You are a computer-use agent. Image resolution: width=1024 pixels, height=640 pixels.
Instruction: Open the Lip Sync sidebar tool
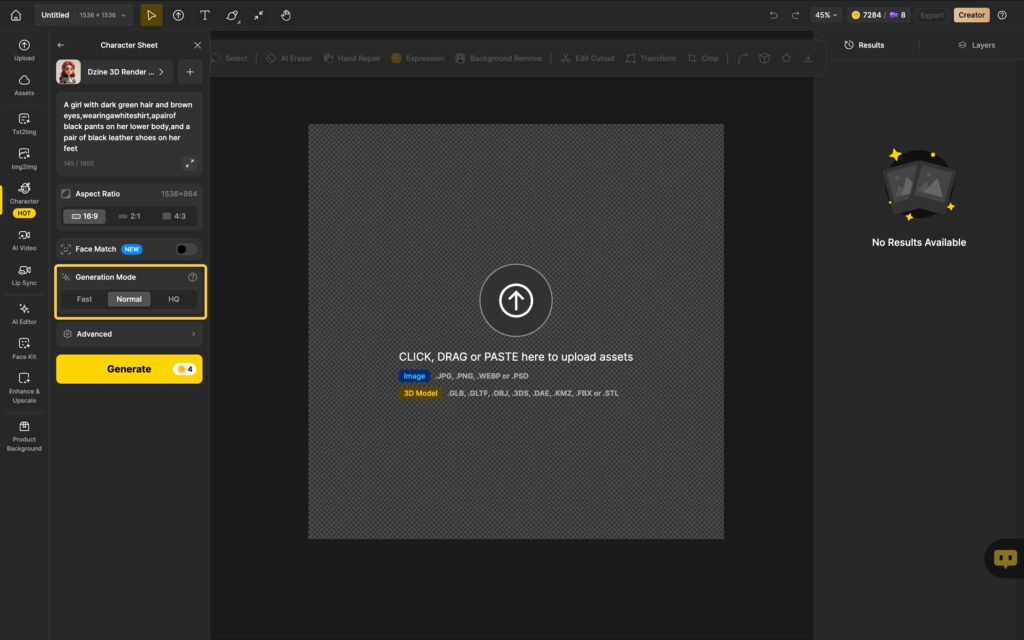[x=24, y=274]
